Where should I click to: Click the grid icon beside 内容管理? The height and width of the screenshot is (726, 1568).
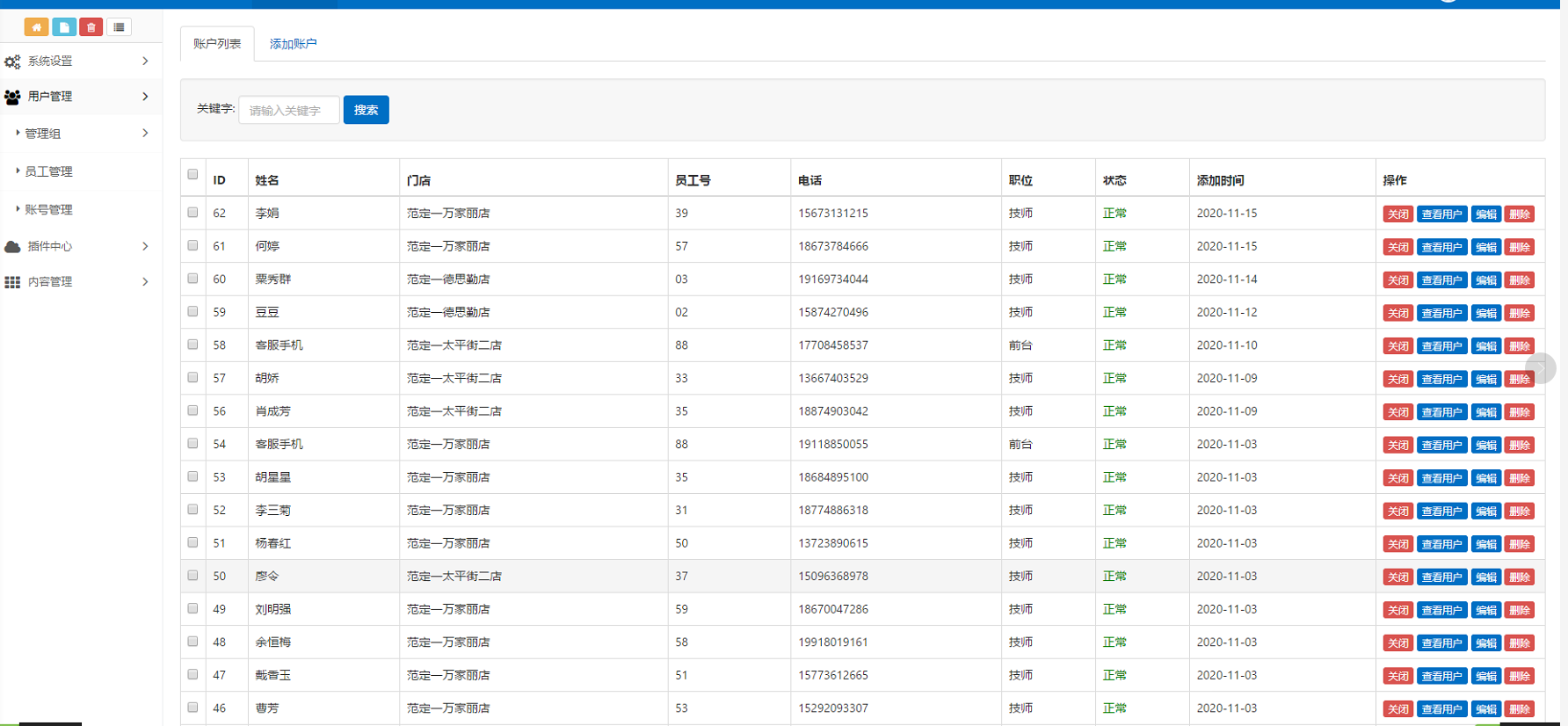(x=12, y=282)
